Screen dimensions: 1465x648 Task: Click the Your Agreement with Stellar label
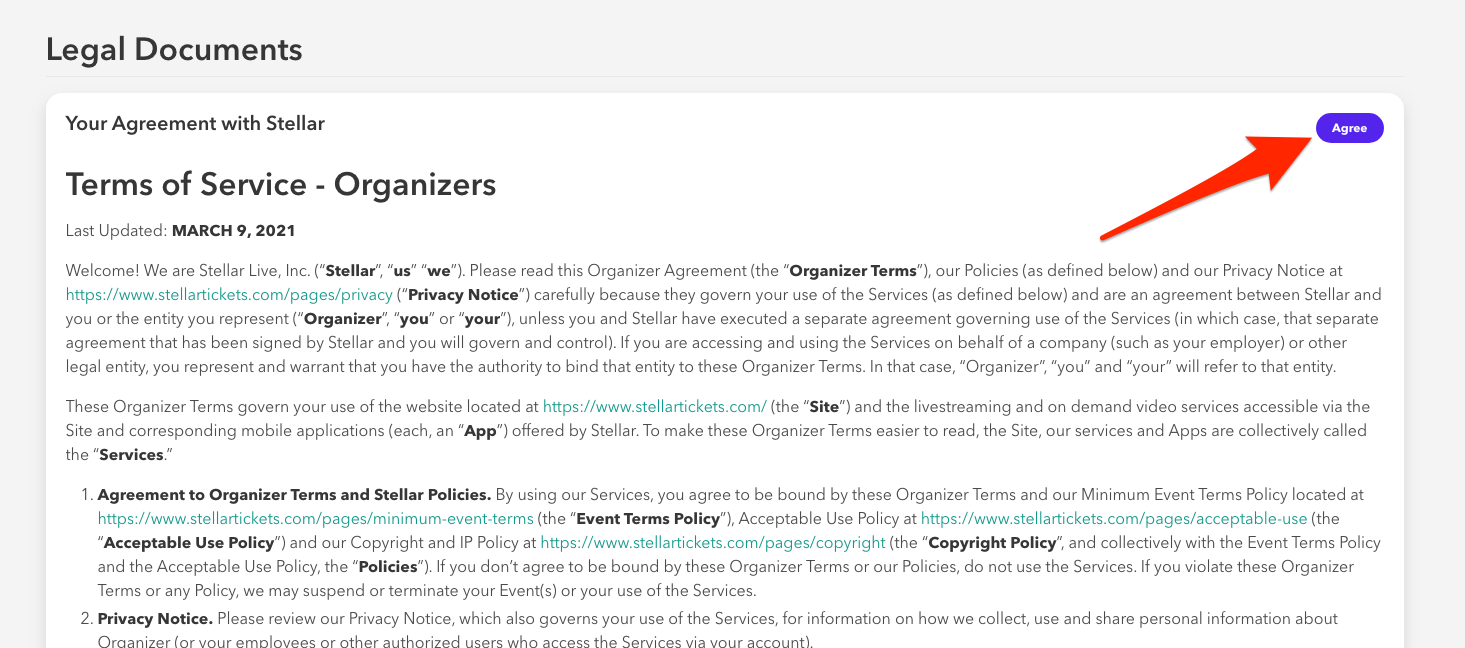coord(195,123)
